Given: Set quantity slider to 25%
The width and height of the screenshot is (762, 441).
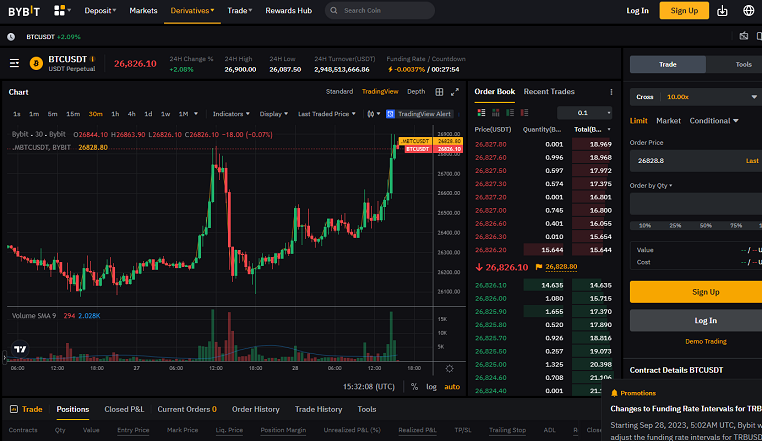Looking at the screenshot, I should click(675, 226).
